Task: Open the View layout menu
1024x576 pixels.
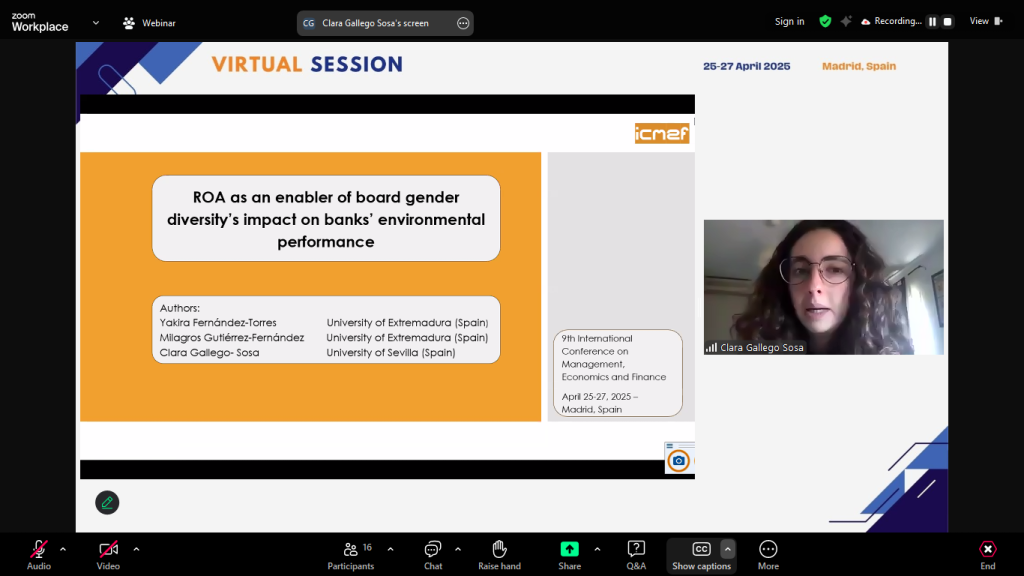Action: tap(984, 21)
